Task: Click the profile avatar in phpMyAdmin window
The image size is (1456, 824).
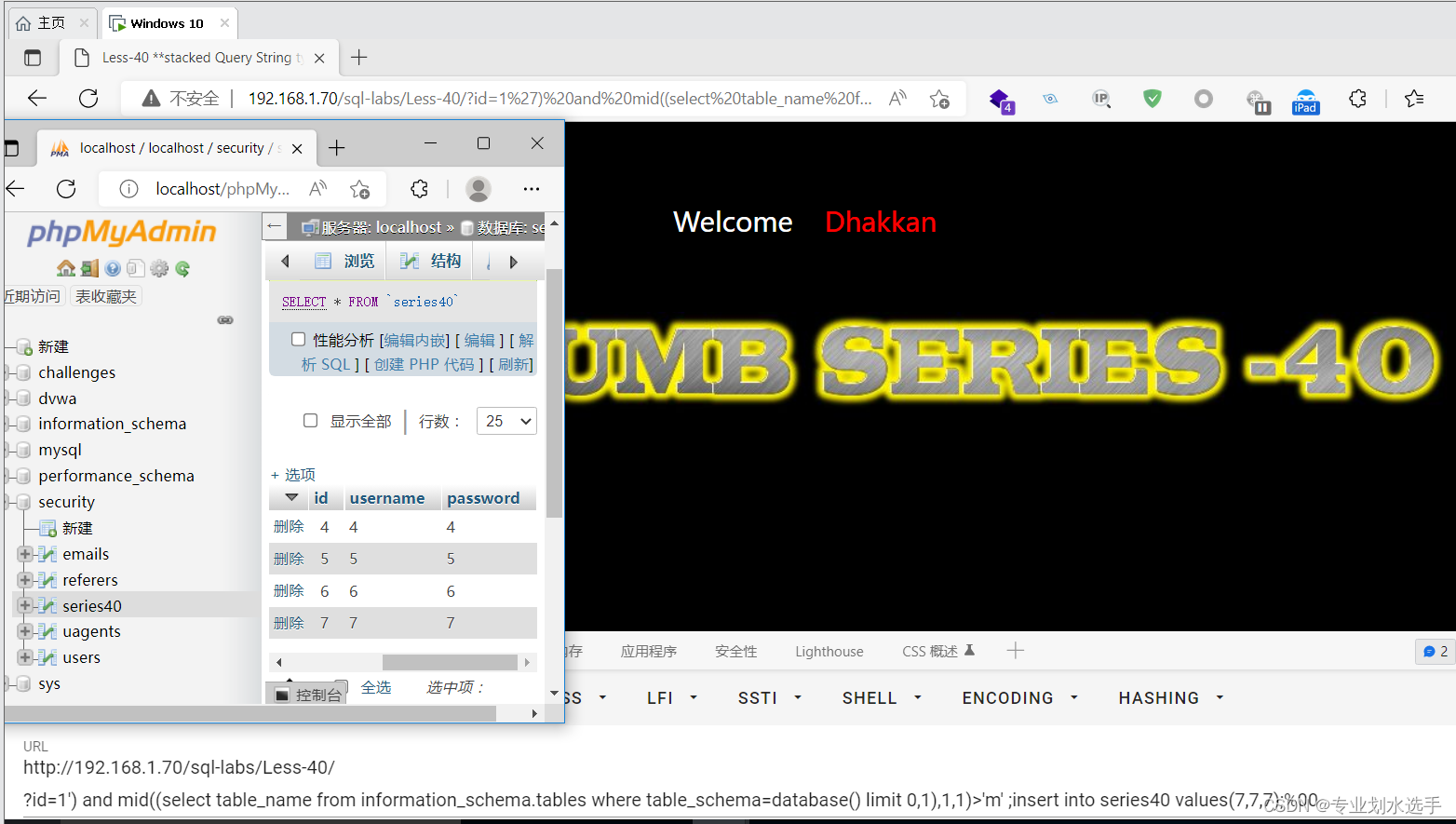Action: [479, 189]
